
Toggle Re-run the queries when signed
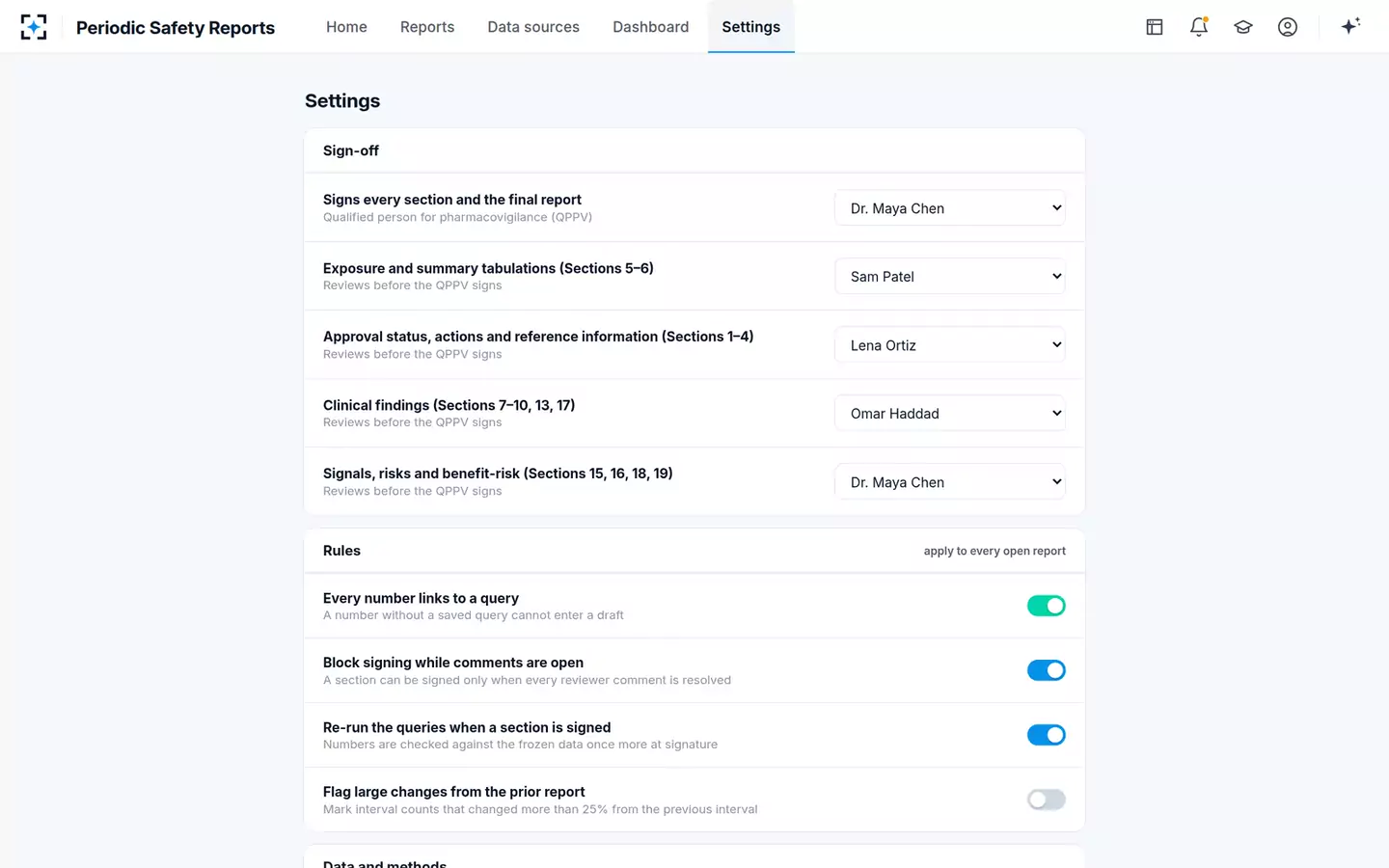(x=1047, y=735)
